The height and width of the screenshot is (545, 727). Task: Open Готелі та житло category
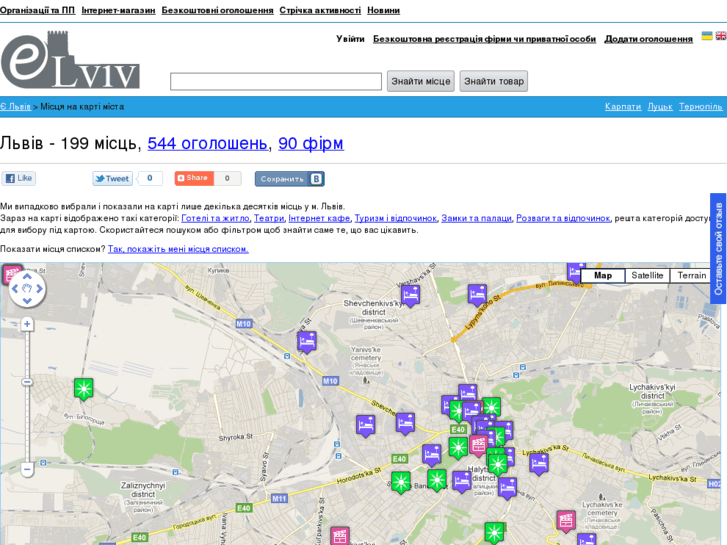(216, 218)
